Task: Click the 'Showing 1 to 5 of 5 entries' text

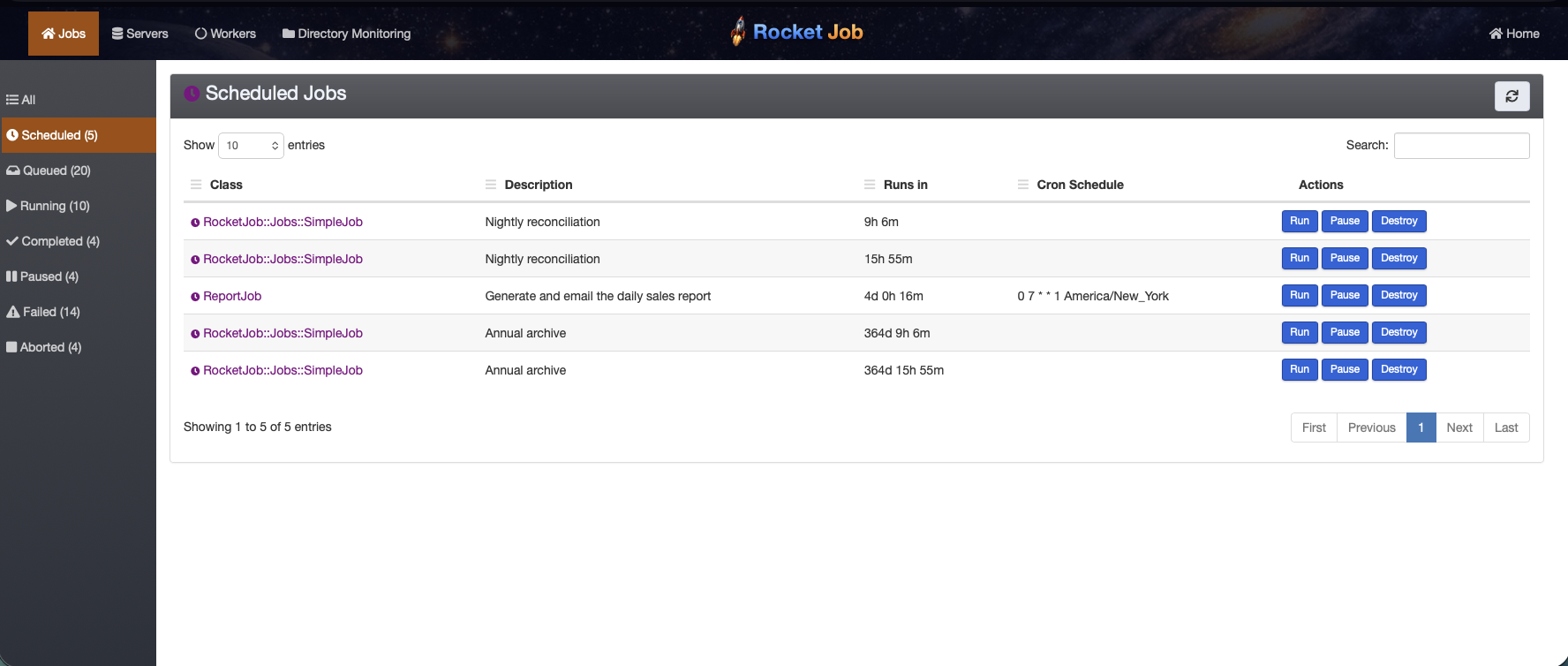Action: (x=258, y=427)
